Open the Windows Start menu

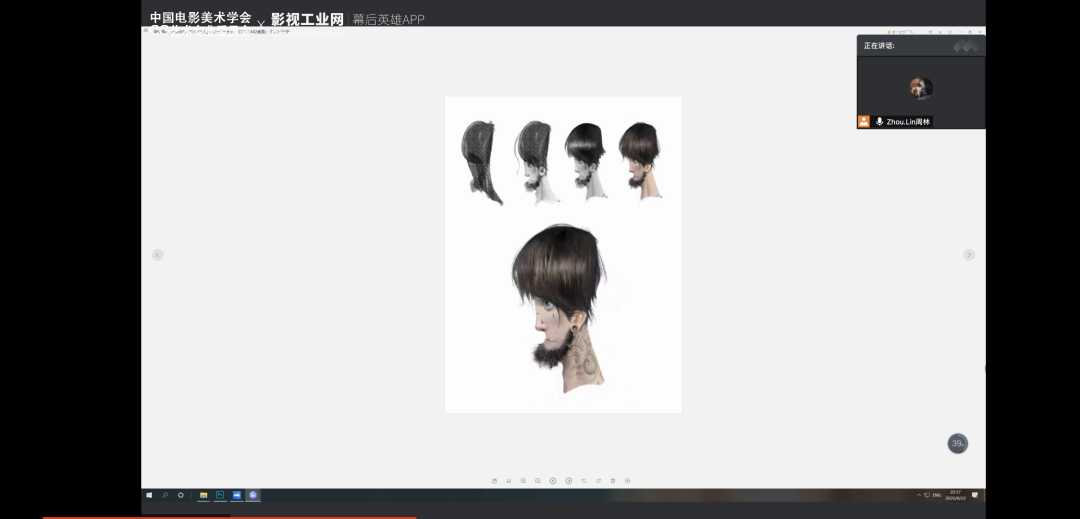[149, 495]
